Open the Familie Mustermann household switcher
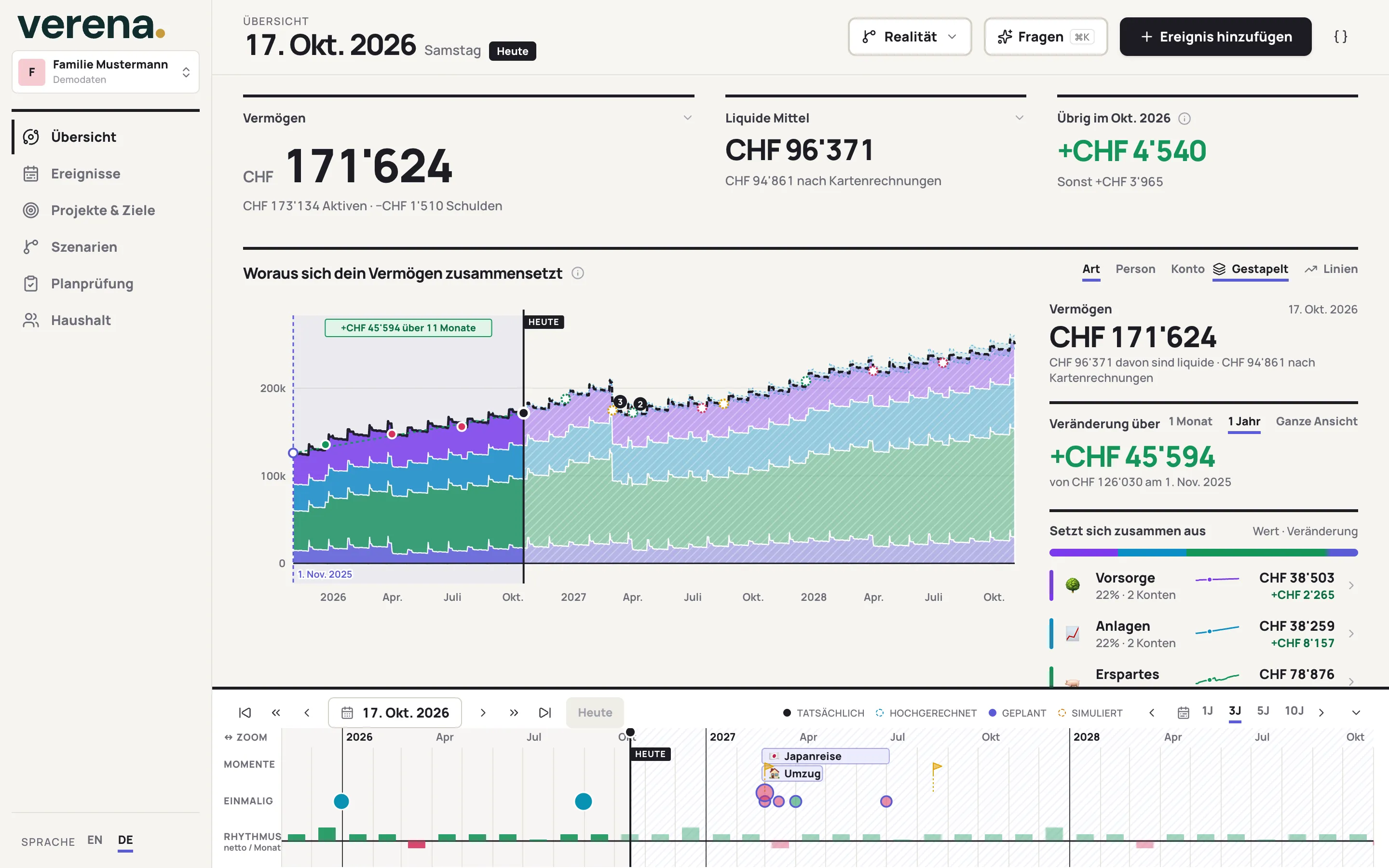The image size is (1389, 868). [x=106, y=72]
